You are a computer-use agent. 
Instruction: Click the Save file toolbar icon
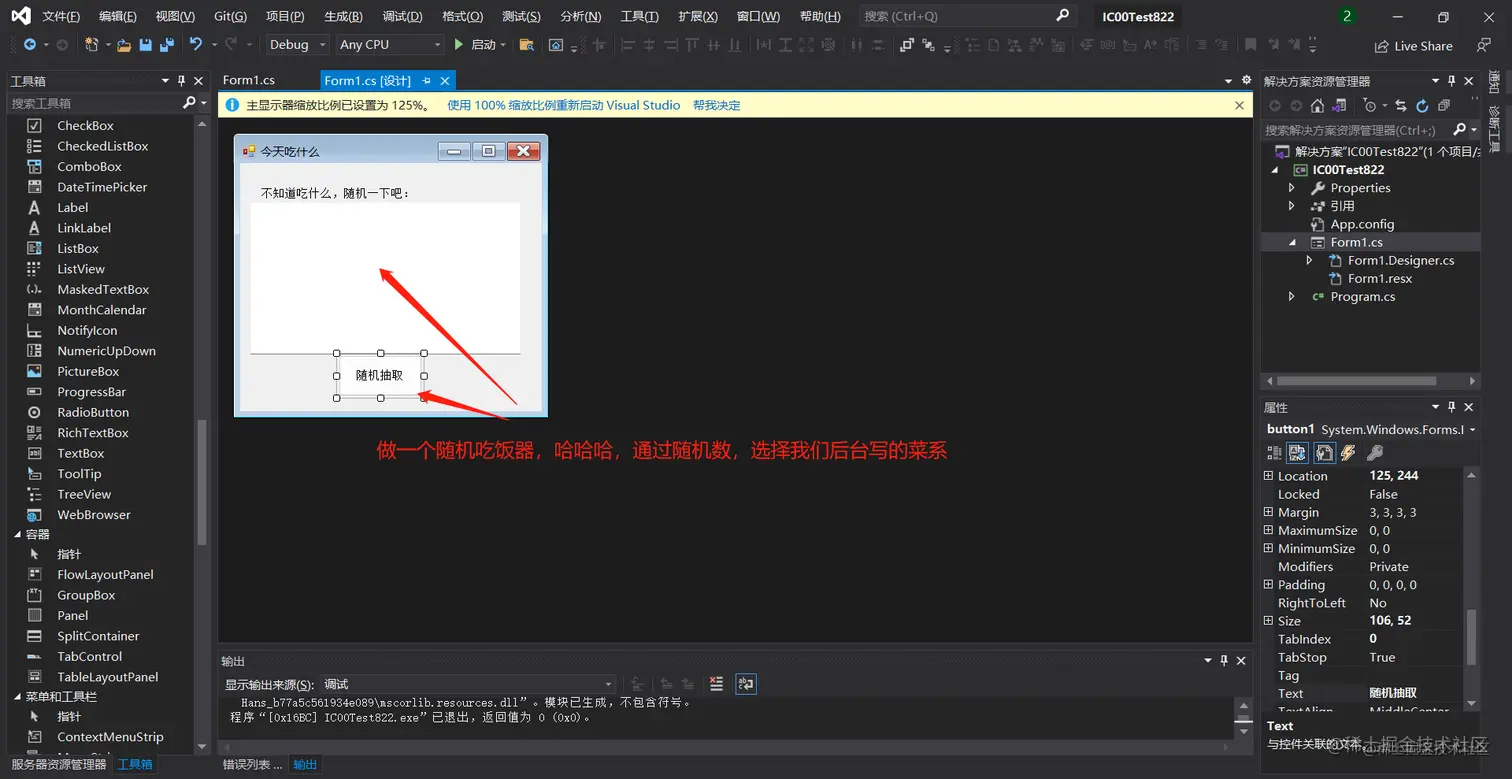click(146, 45)
